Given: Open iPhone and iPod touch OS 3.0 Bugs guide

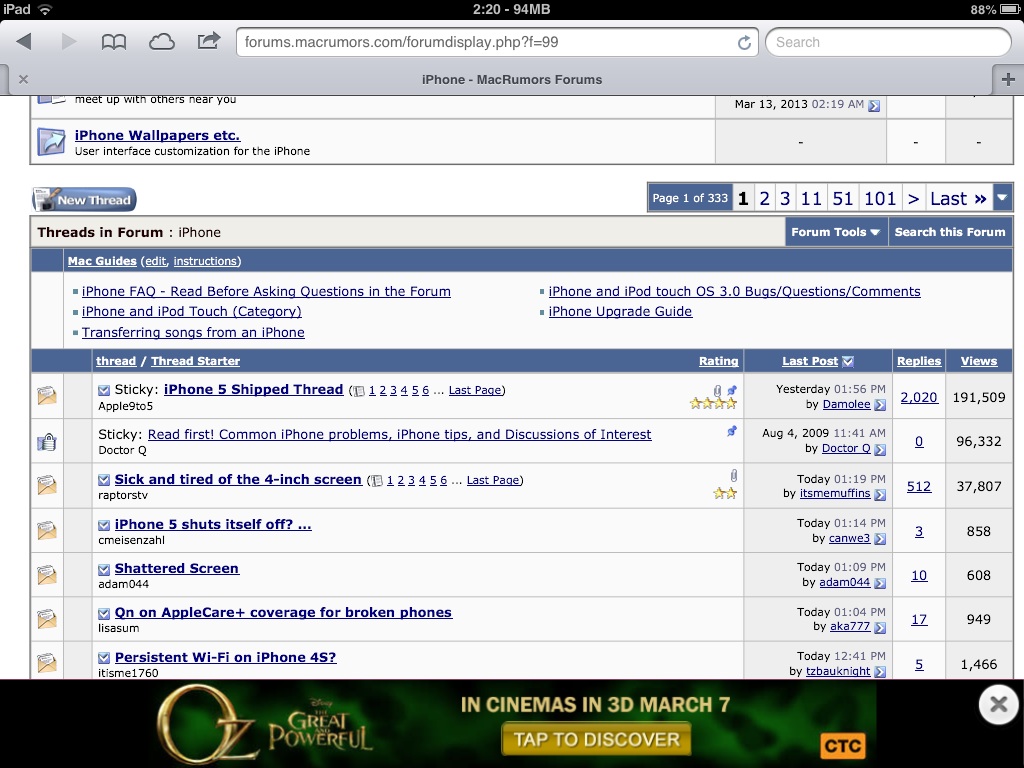Looking at the screenshot, I should pyautogui.click(x=734, y=291).
